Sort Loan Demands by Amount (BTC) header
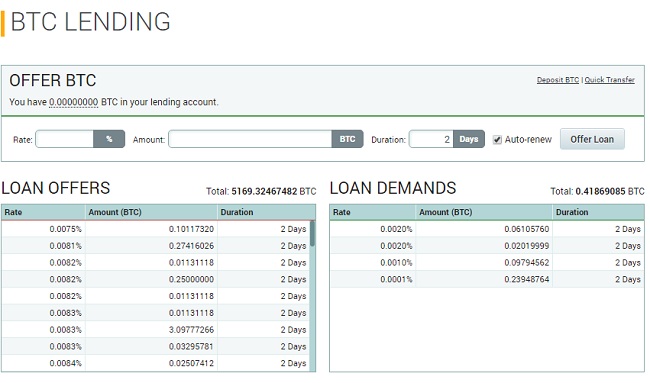650x383 pixels. coord(484,212)
